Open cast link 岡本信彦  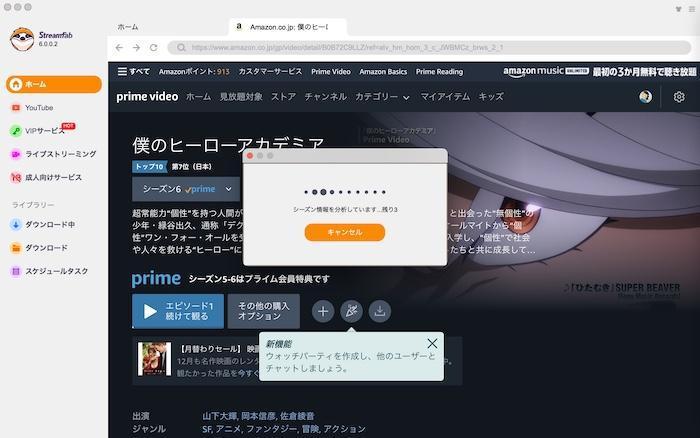(258, 416)
